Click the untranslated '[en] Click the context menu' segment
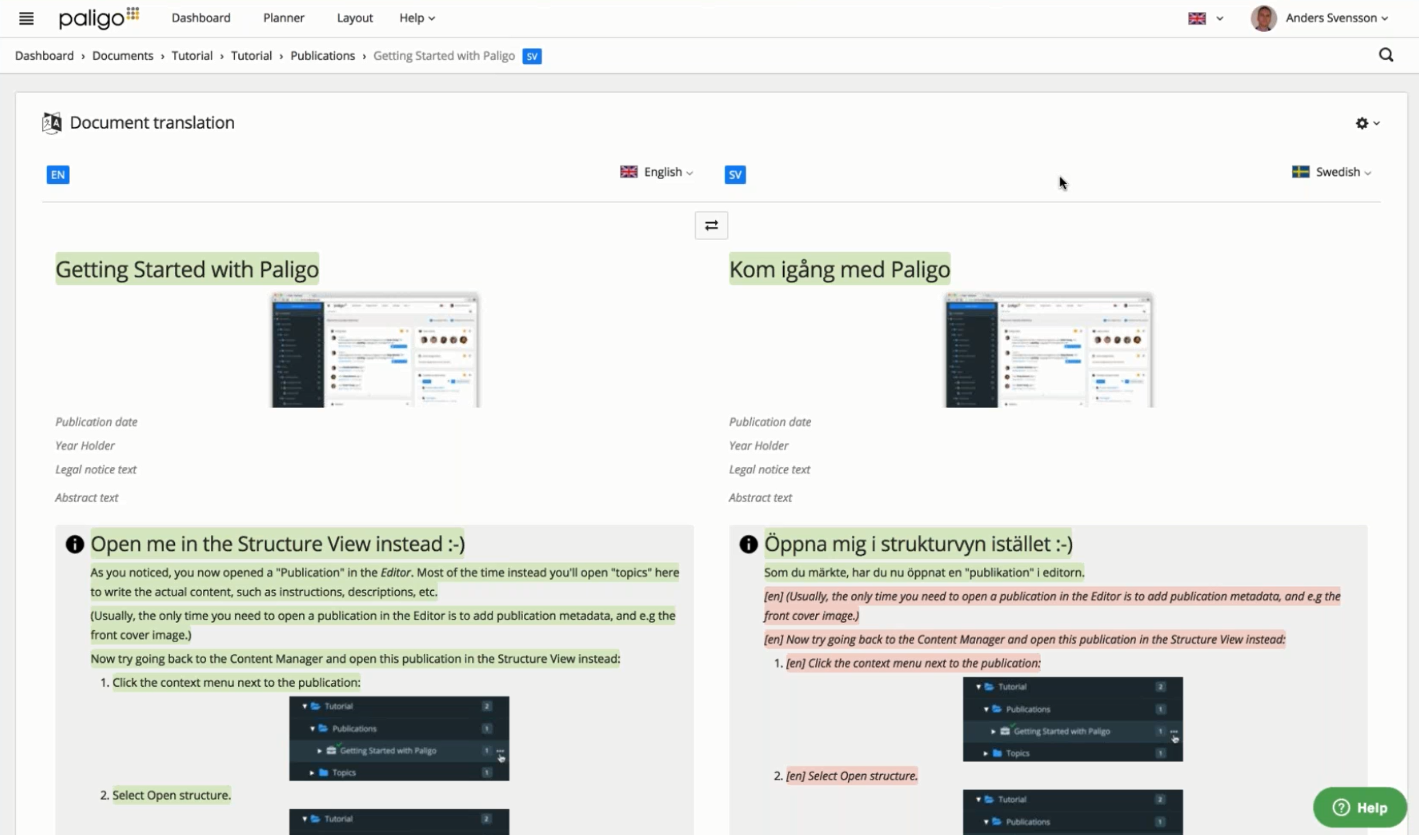1419x835 pixels. (x=913, y=663)
